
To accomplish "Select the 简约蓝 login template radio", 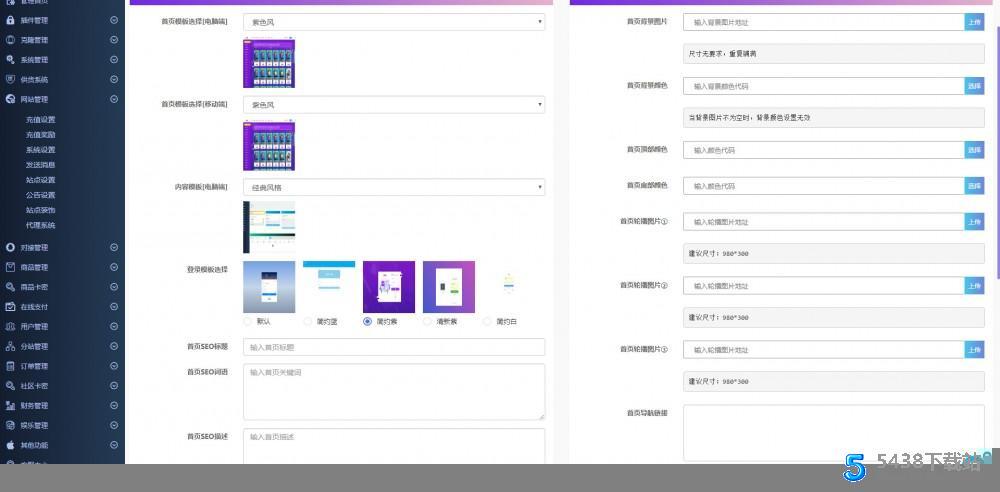I will (x=307, y=322).
